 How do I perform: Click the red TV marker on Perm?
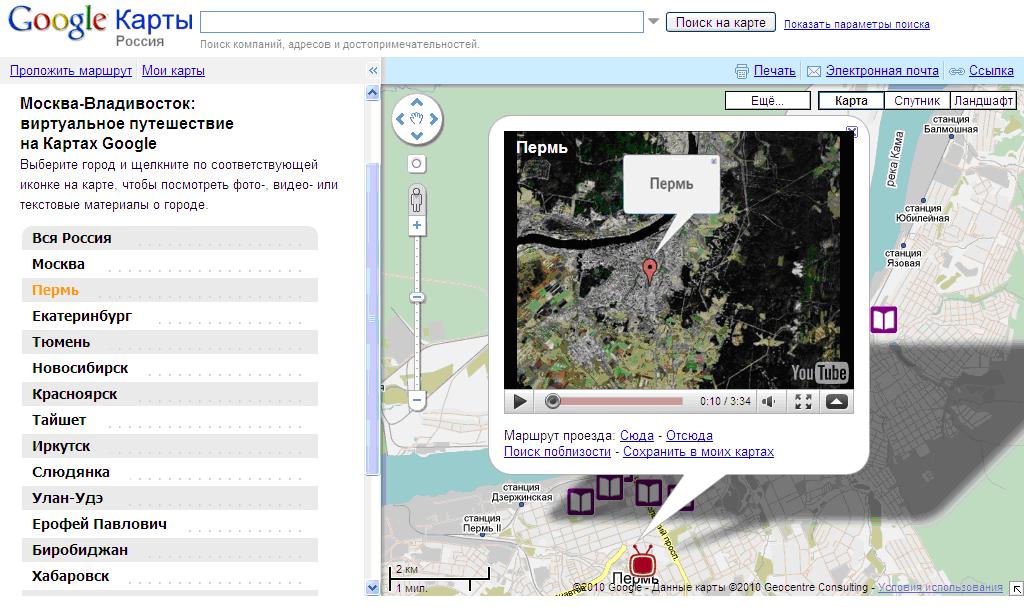(x=642, y=561)
